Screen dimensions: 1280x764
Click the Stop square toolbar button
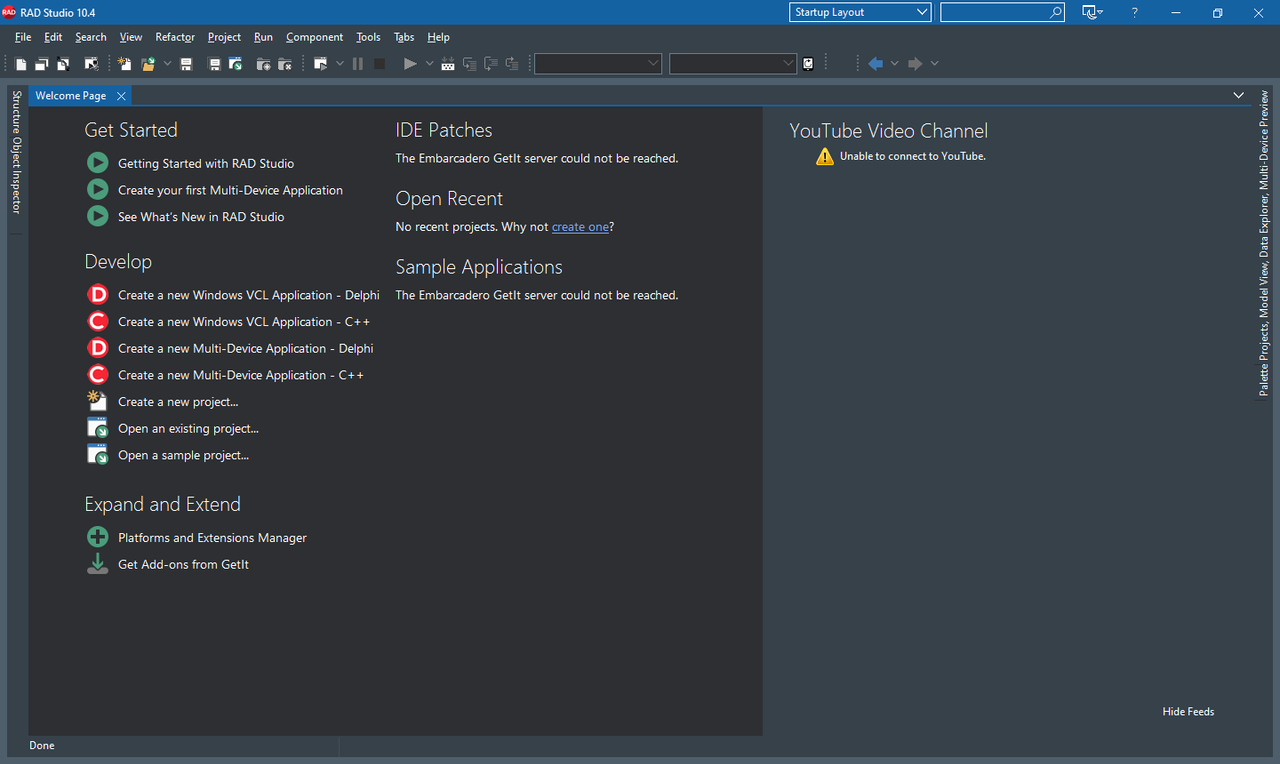(x=379, y=64)
